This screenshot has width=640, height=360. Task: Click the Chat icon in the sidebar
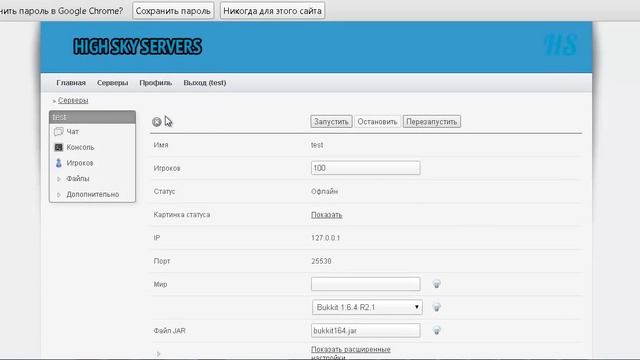tap(59, 131)
